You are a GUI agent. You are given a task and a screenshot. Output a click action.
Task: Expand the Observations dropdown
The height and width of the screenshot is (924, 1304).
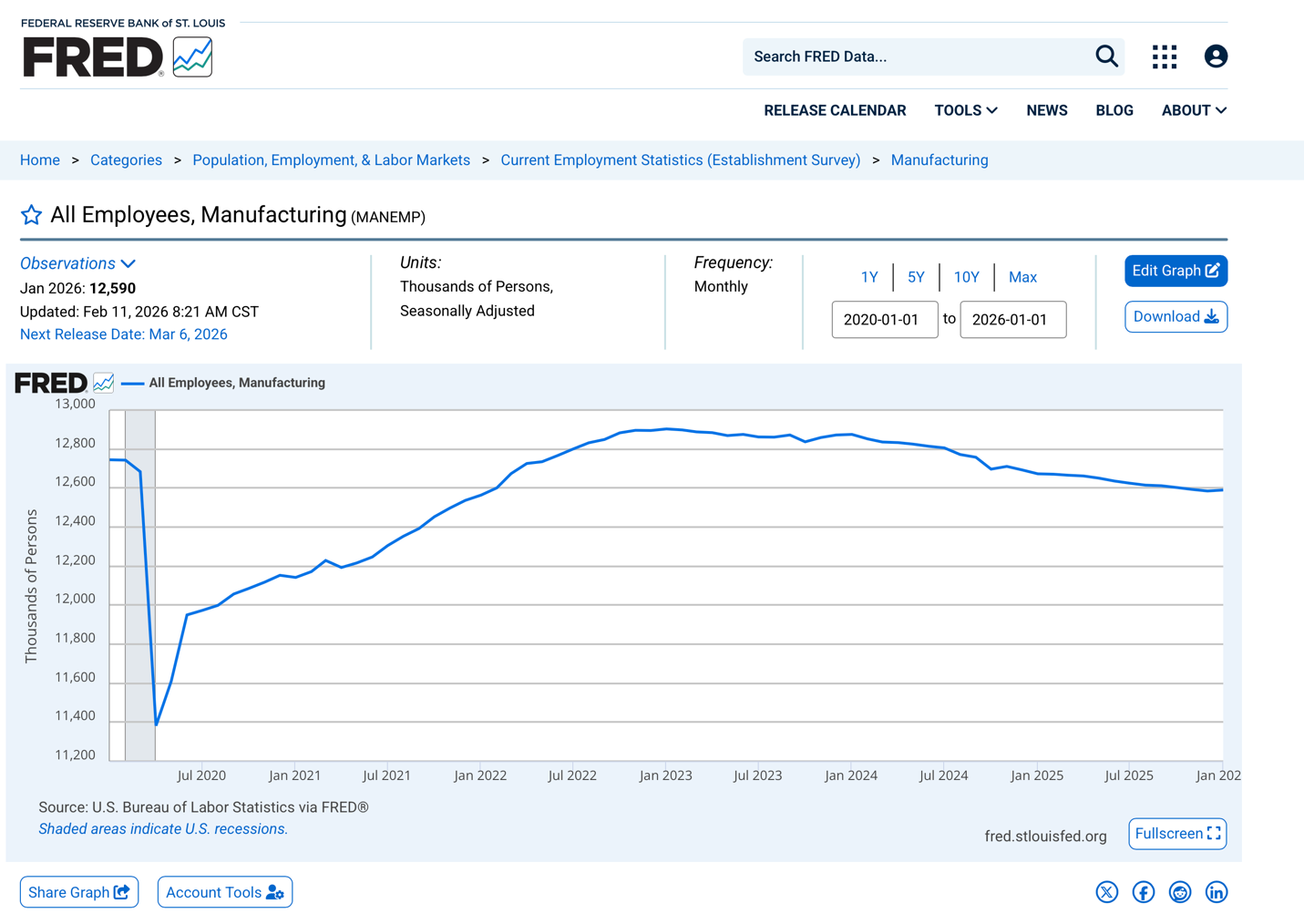point(77,263)
